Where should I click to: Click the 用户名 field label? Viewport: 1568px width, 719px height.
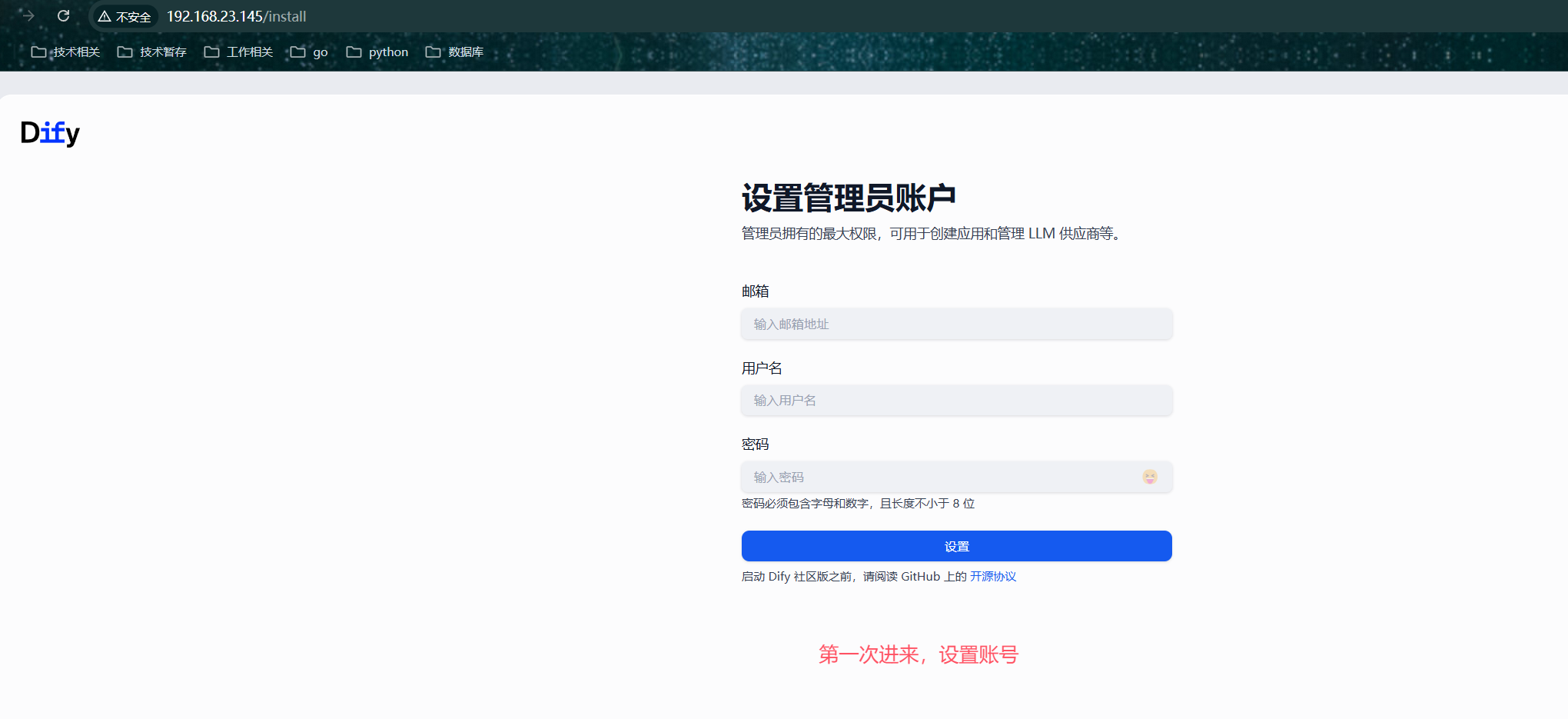coord(762,368)
